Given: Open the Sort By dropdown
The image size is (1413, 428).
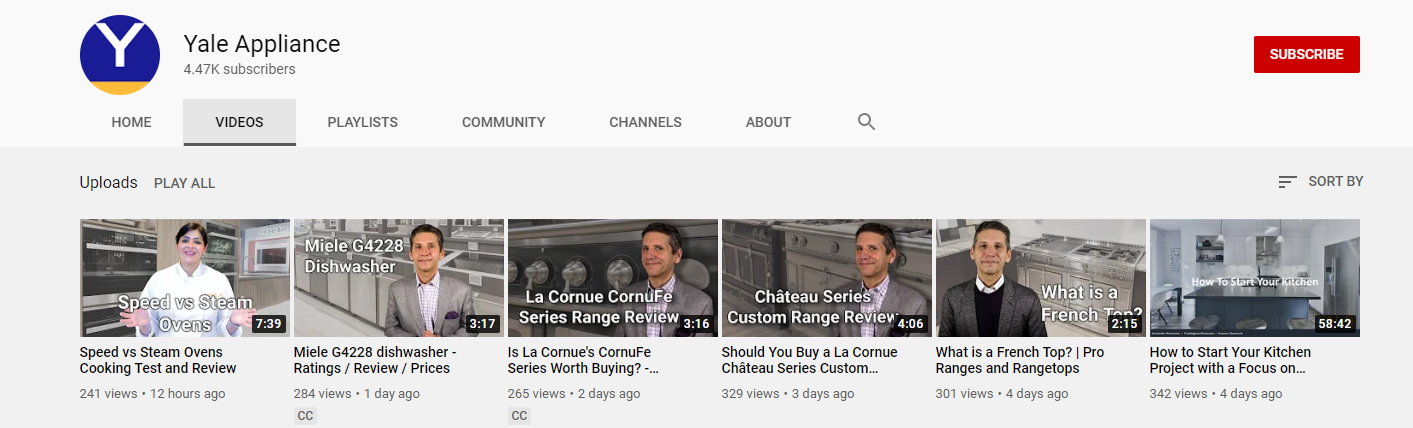Looking at the screenshot, I should point(1320,182).
